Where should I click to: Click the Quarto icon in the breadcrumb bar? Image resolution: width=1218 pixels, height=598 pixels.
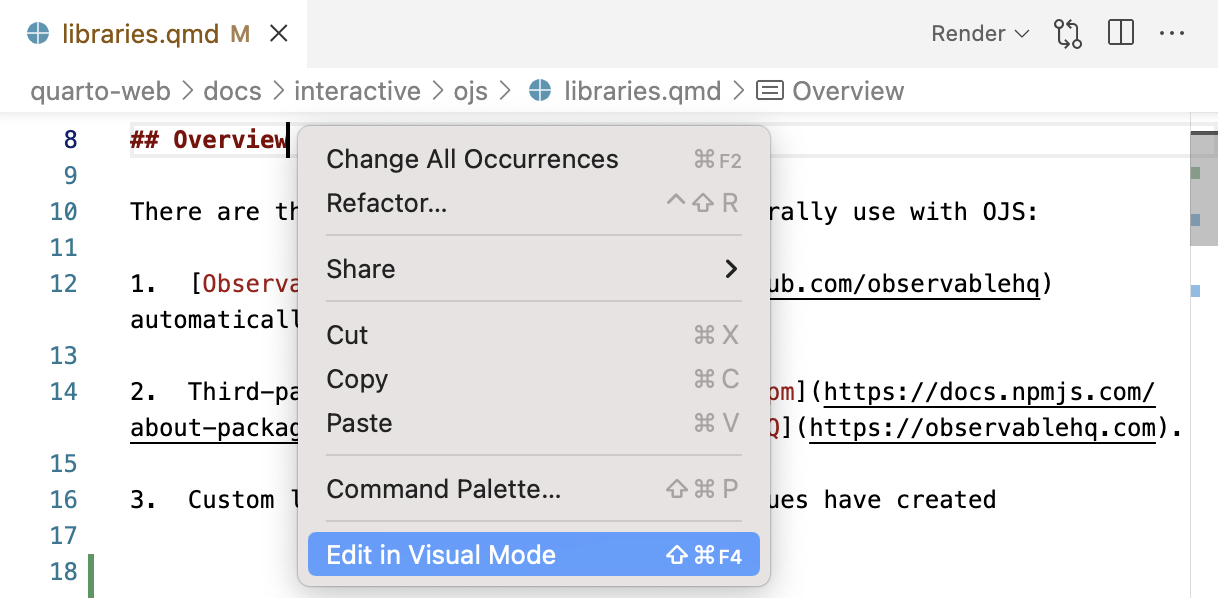click(540, 91)
